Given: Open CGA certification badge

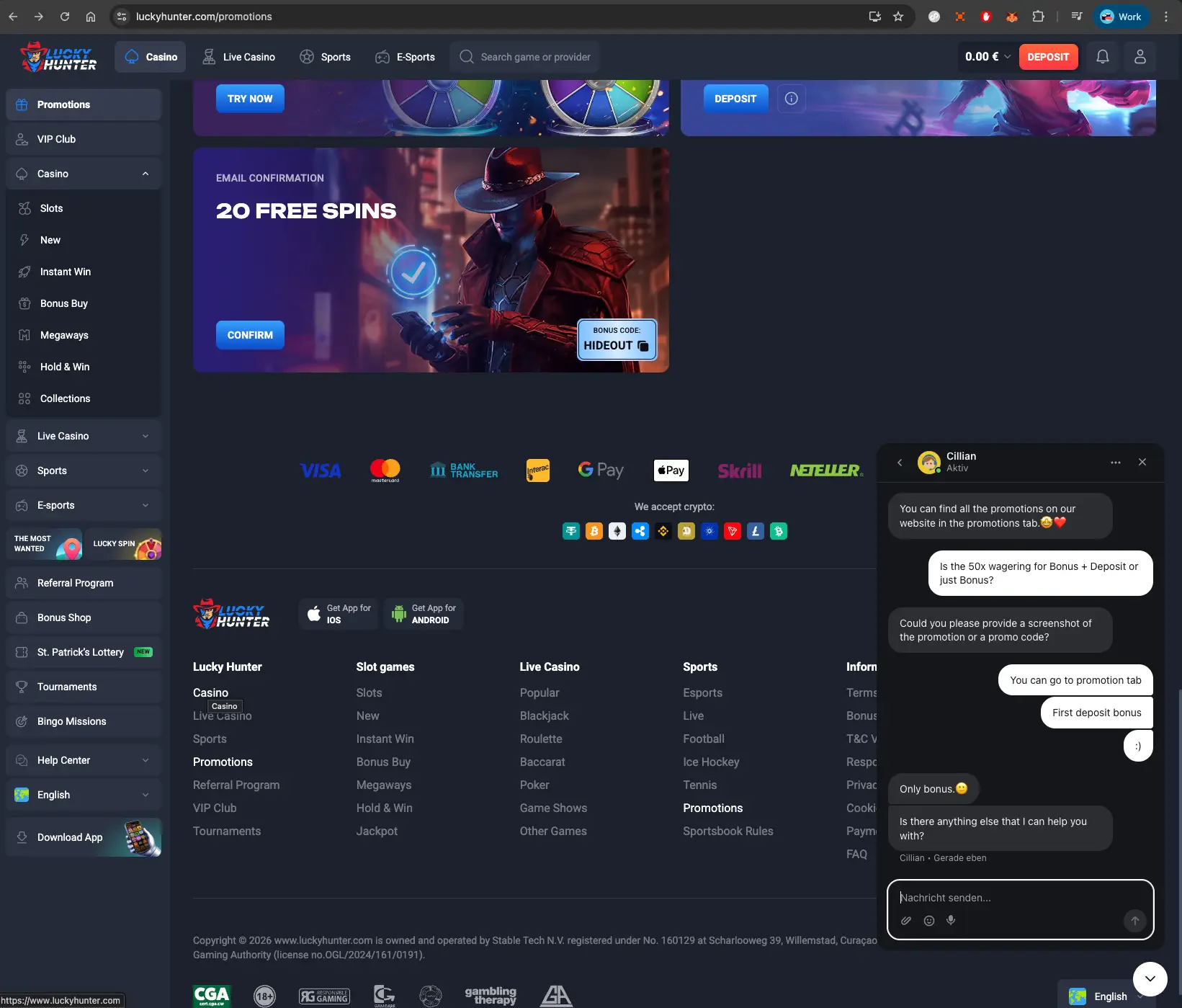Looking at the screenshot, I should pos(212,996).
